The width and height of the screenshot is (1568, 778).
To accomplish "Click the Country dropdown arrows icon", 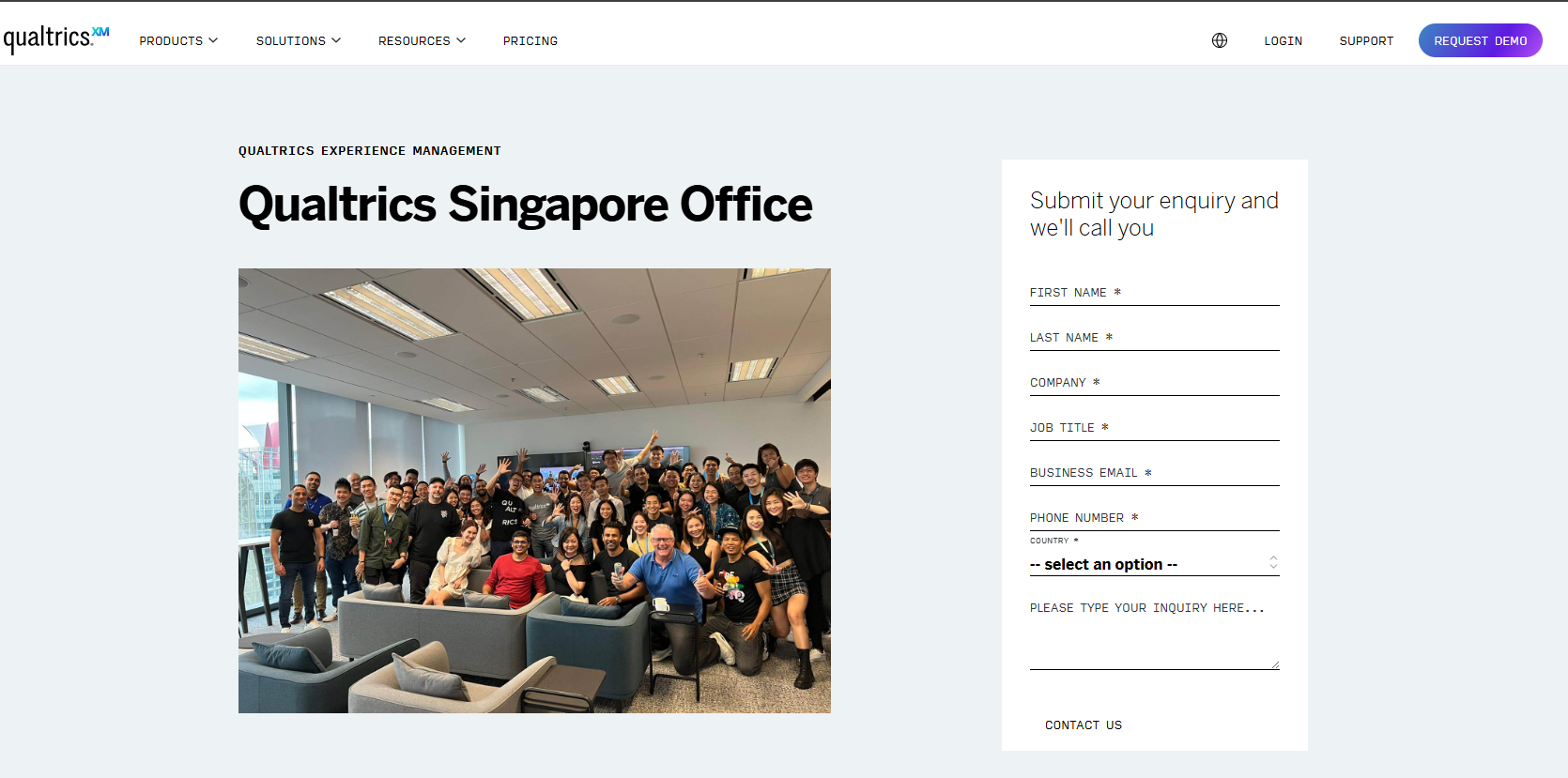I will click(1273, 563).
